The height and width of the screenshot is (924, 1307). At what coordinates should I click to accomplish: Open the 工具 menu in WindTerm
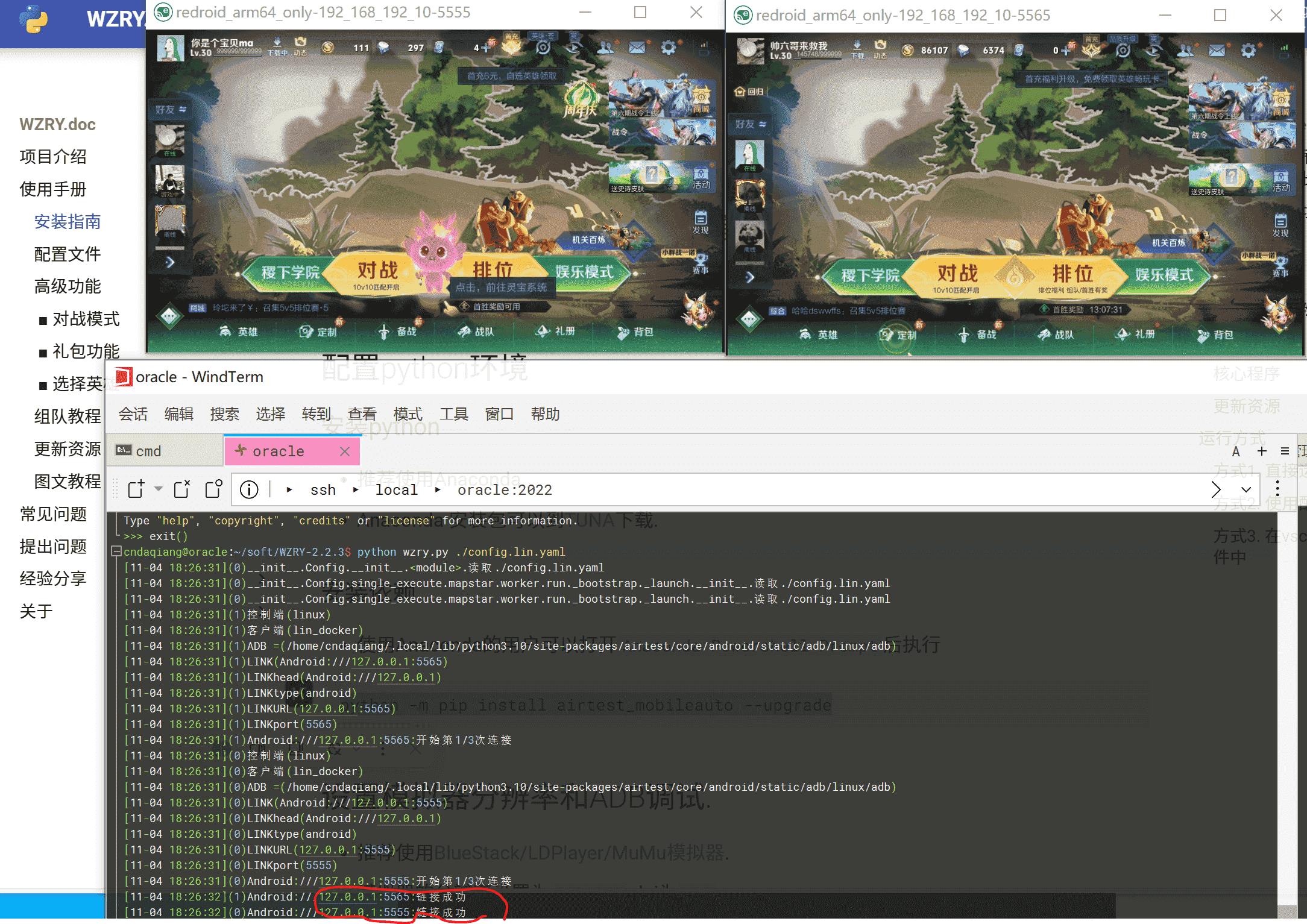point(453,414)
